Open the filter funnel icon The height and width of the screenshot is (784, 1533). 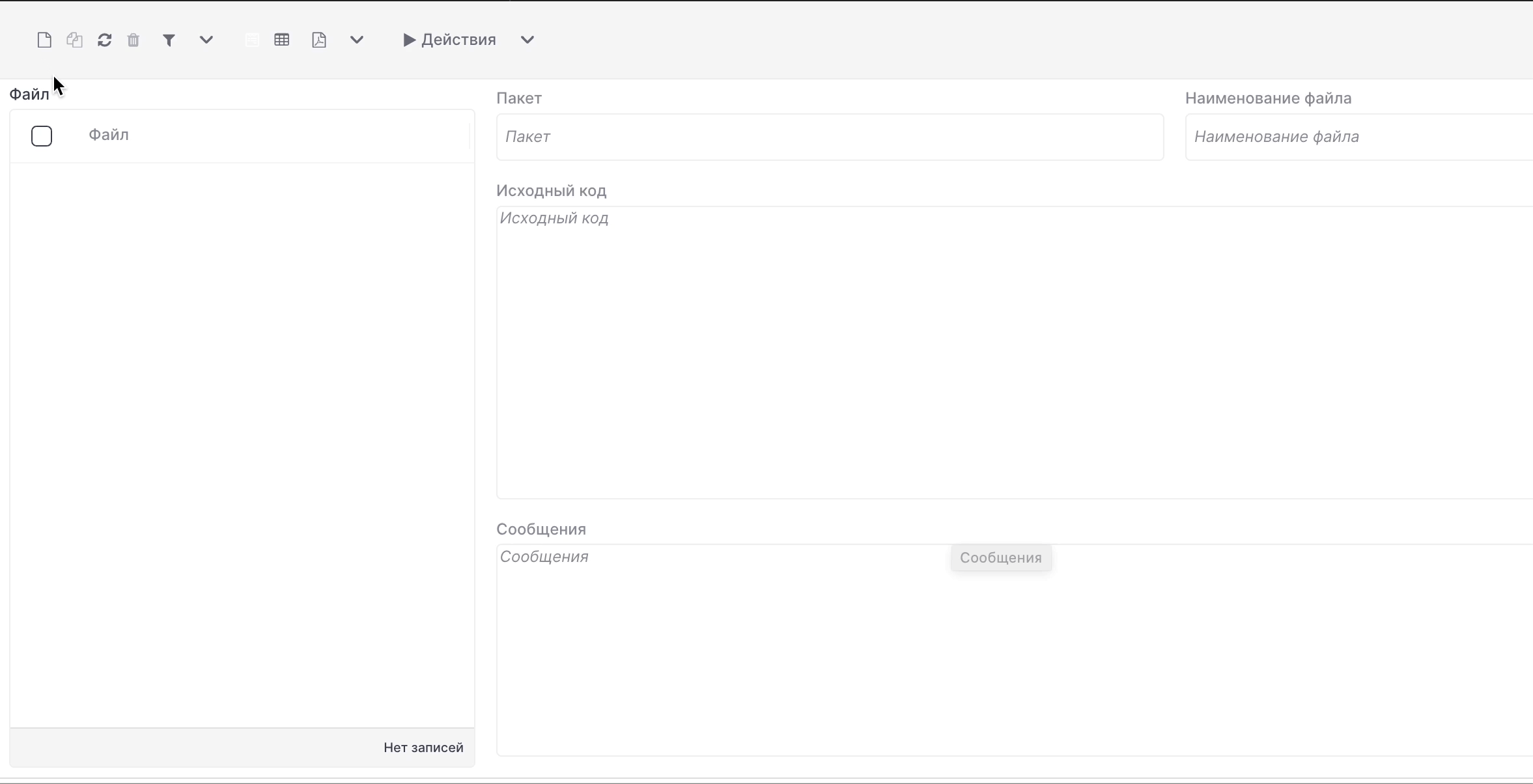coord(169,40)
